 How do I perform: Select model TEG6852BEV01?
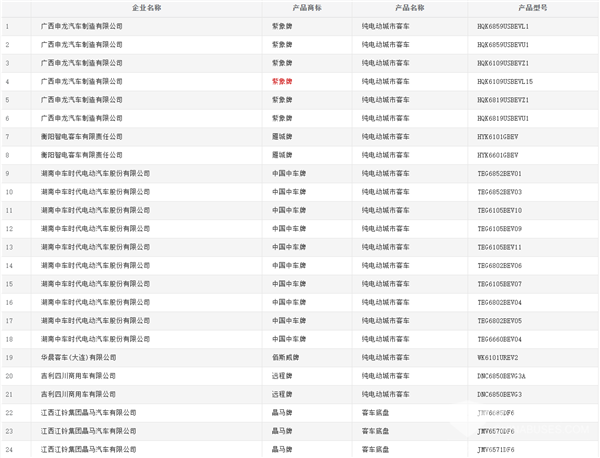(501, 173)
